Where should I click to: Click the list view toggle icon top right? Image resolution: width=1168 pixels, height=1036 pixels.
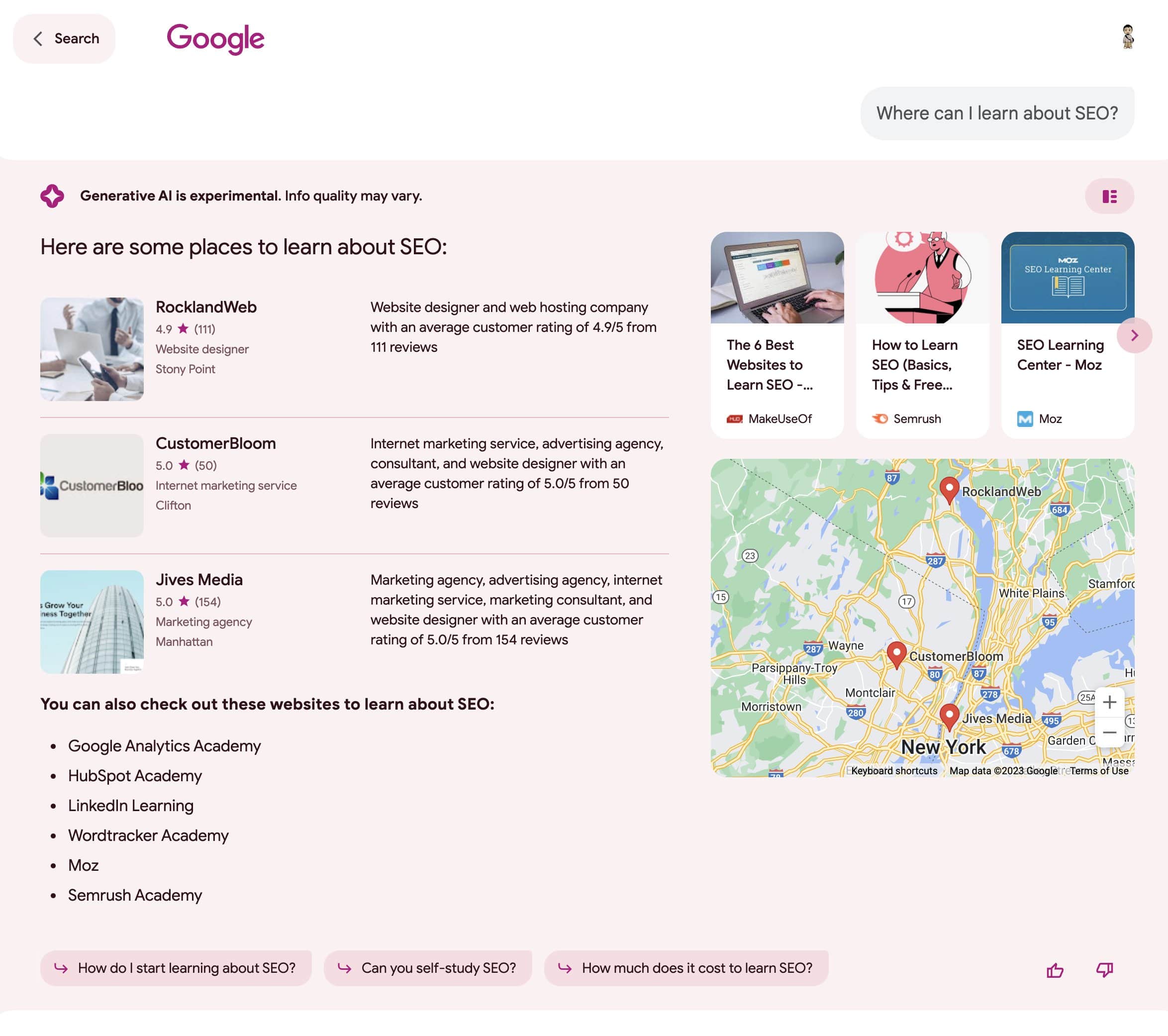(1109, 196)
